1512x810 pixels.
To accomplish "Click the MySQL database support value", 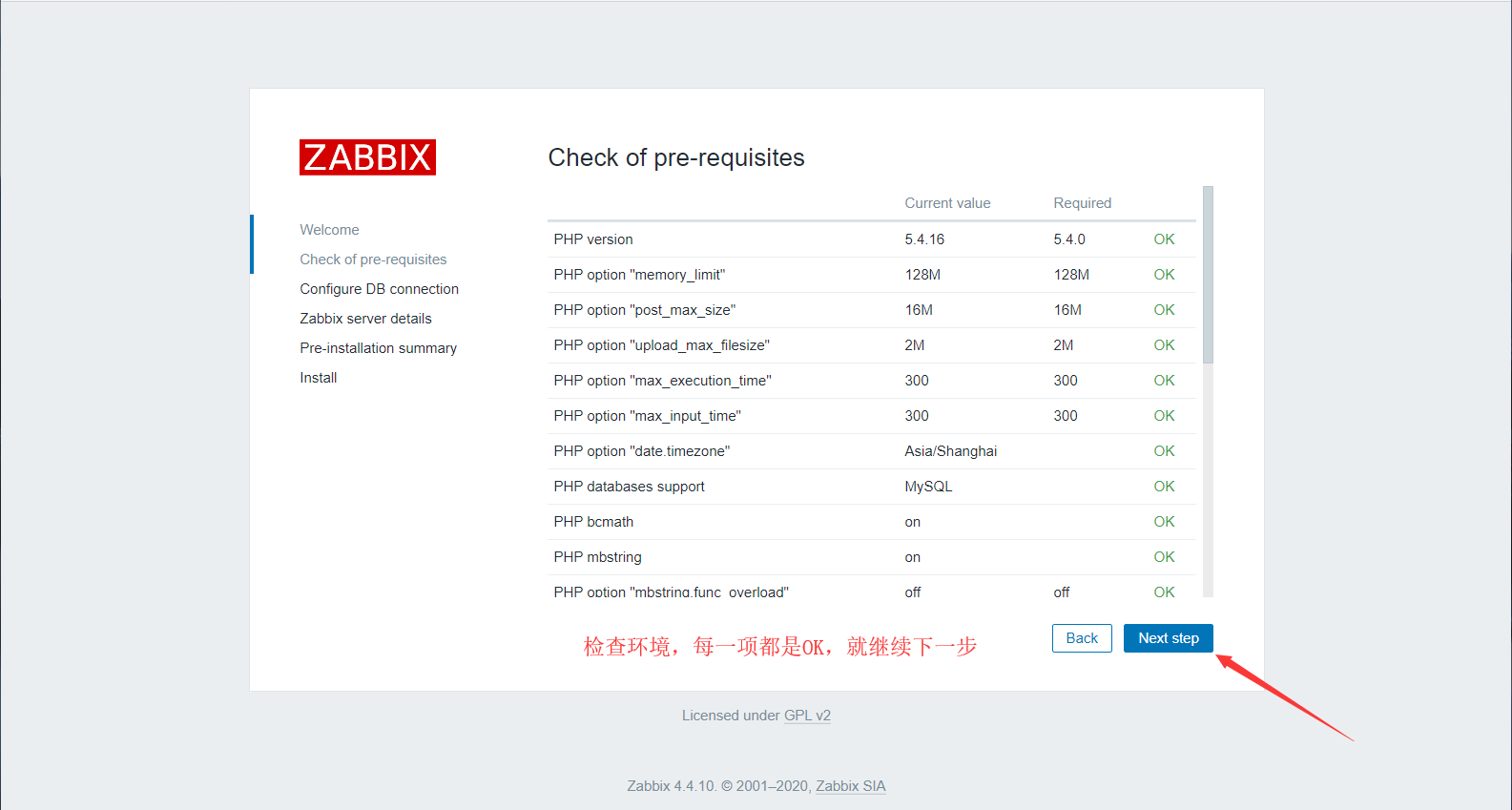I will tap(928, 487).
